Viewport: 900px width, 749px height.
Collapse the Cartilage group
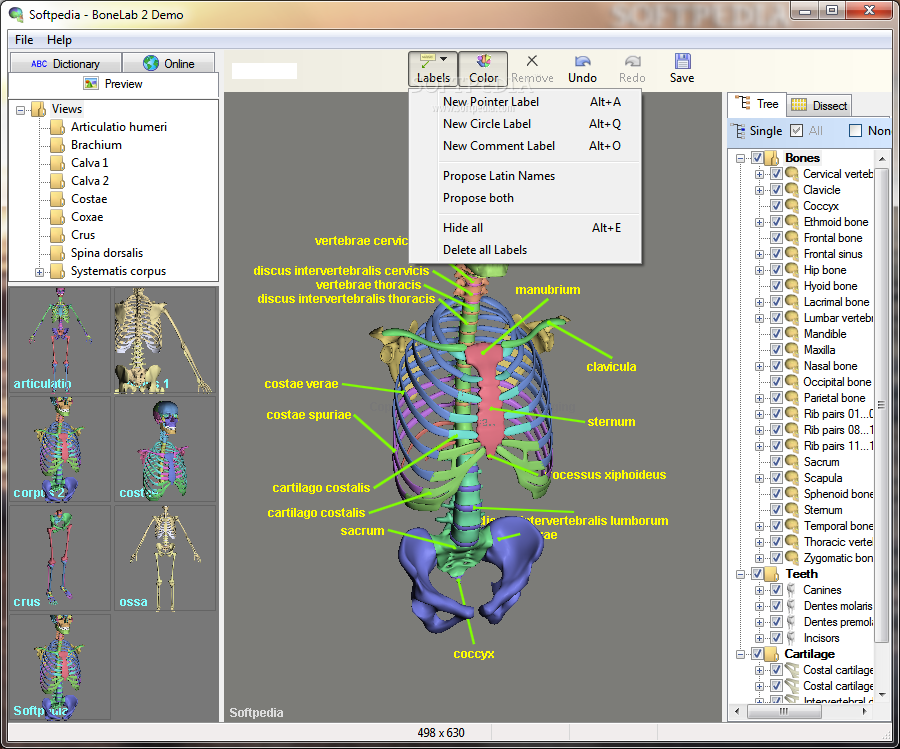coord(740,654)
